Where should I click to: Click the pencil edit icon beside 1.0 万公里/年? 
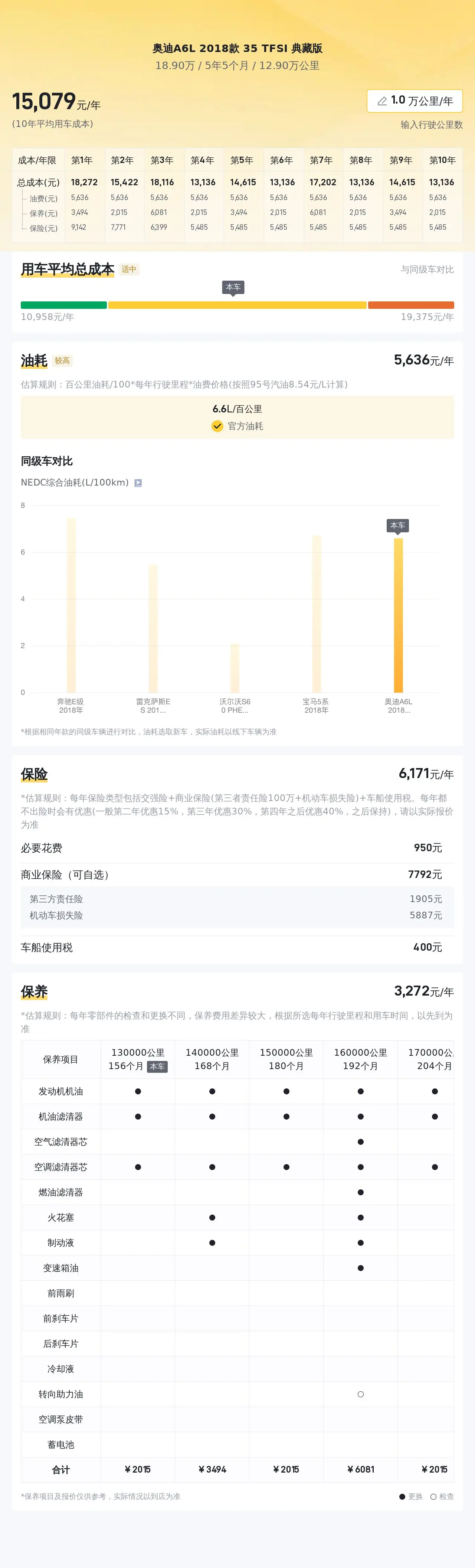coord(382,101)
